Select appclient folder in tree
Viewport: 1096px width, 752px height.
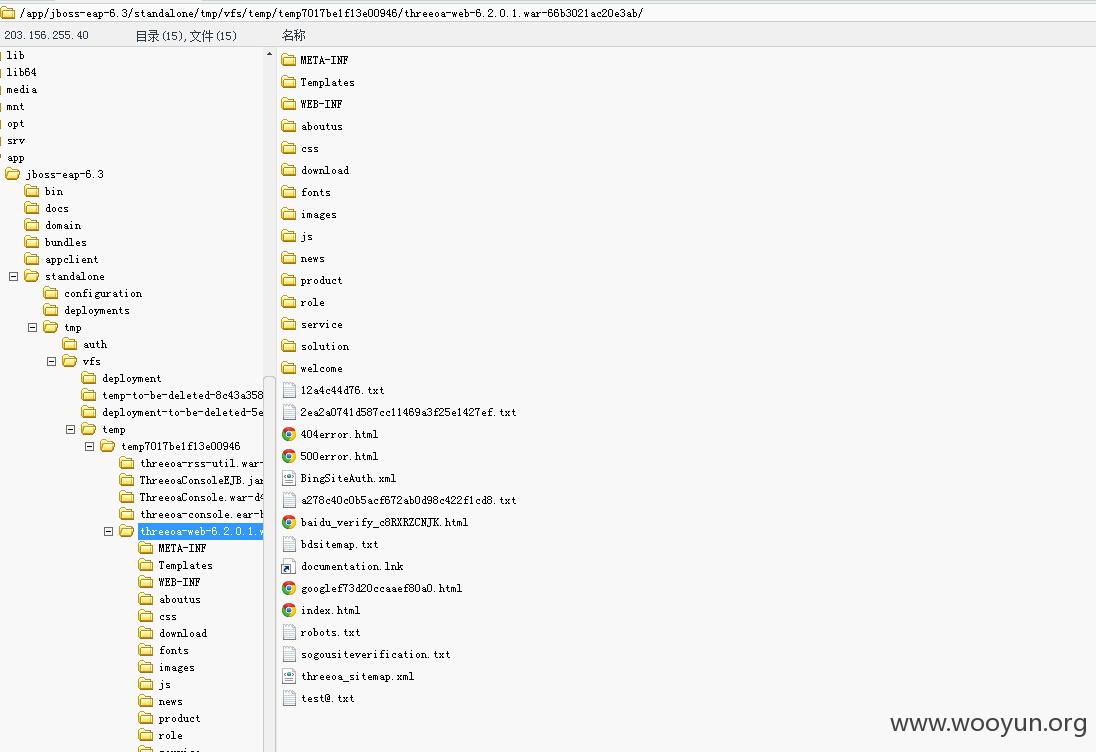(x=71, y=259)
